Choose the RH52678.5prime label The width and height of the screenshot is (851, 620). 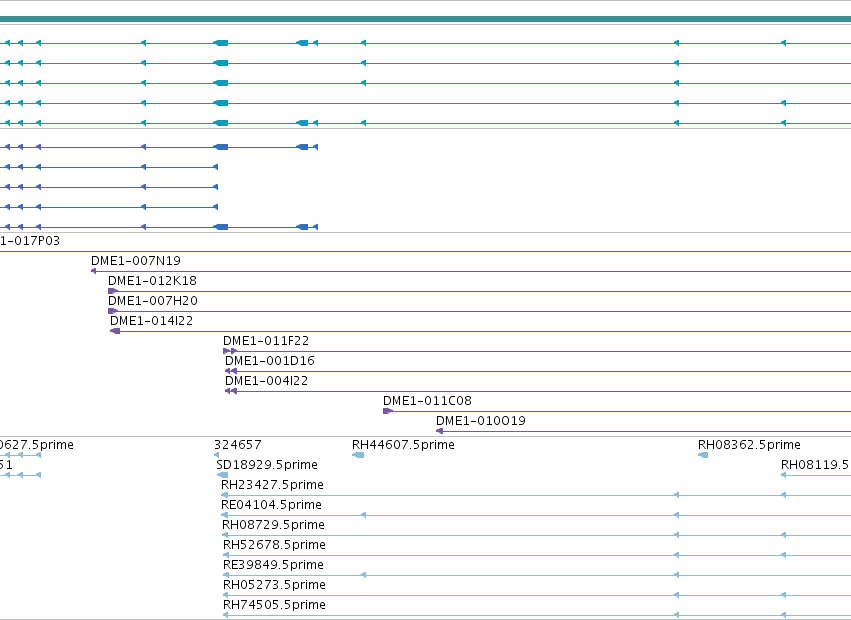click(x=275, y=545)
